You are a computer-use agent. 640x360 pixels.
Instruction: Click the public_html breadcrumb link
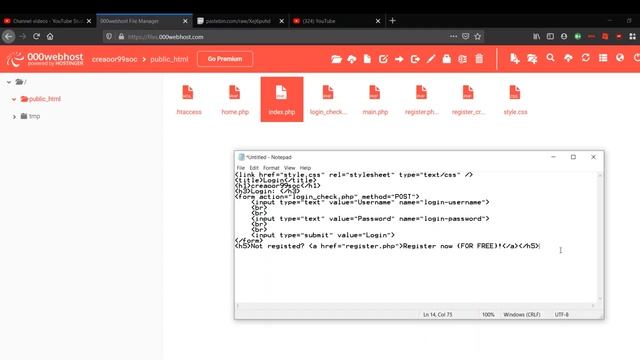[169, 59]
